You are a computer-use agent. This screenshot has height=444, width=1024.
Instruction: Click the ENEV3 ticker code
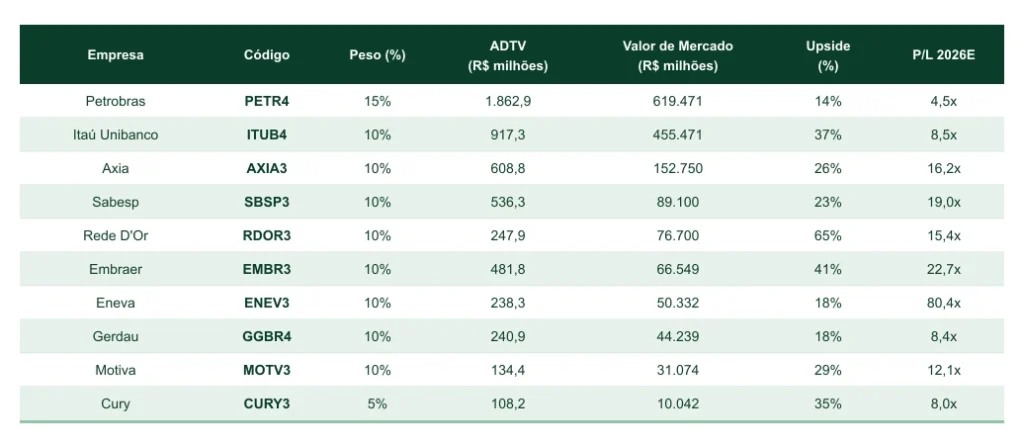tap(266, 303)
